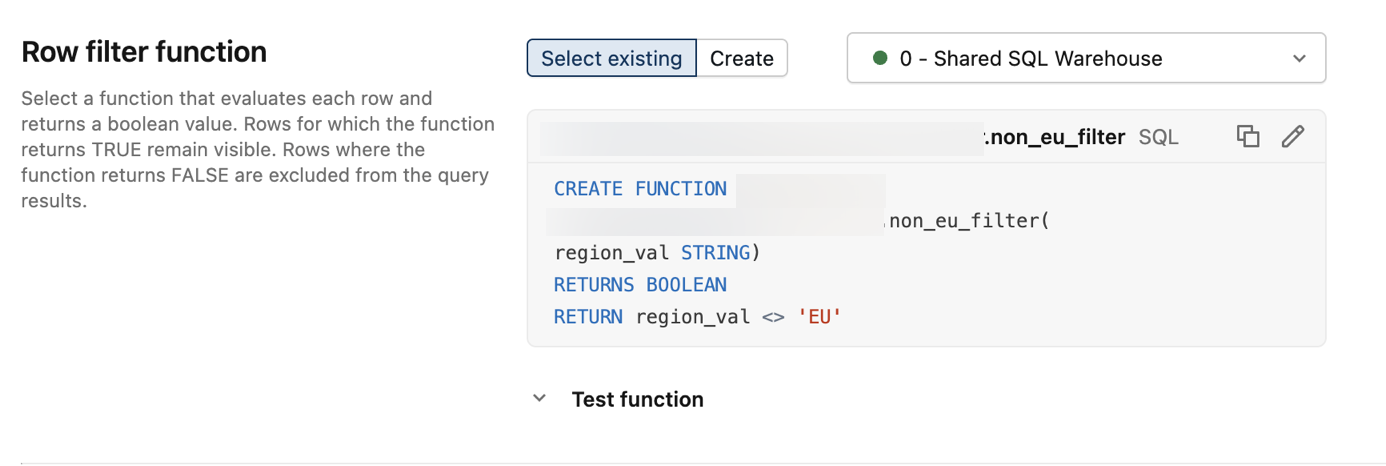Click the row filter description paragraph

click(x=257, y=150)
